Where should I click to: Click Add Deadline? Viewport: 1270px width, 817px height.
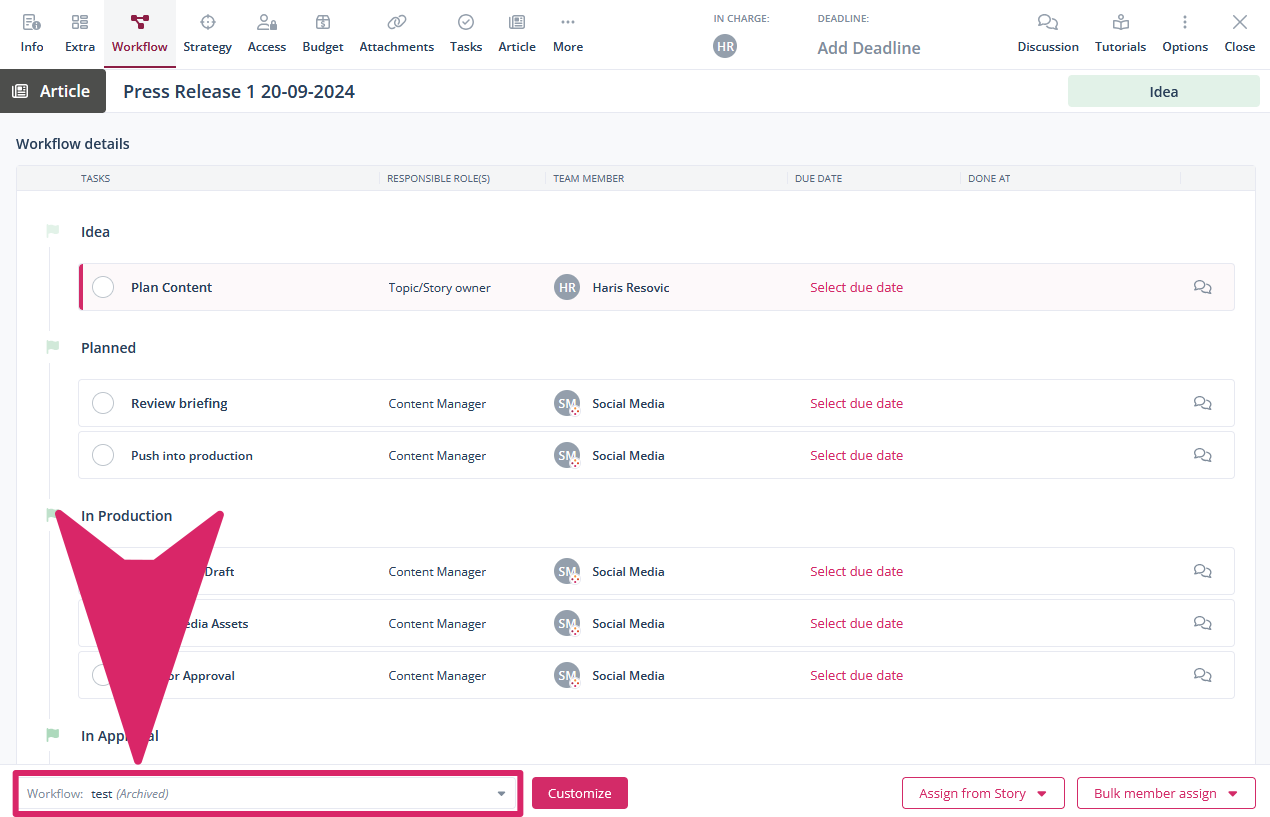coord(869,48)
